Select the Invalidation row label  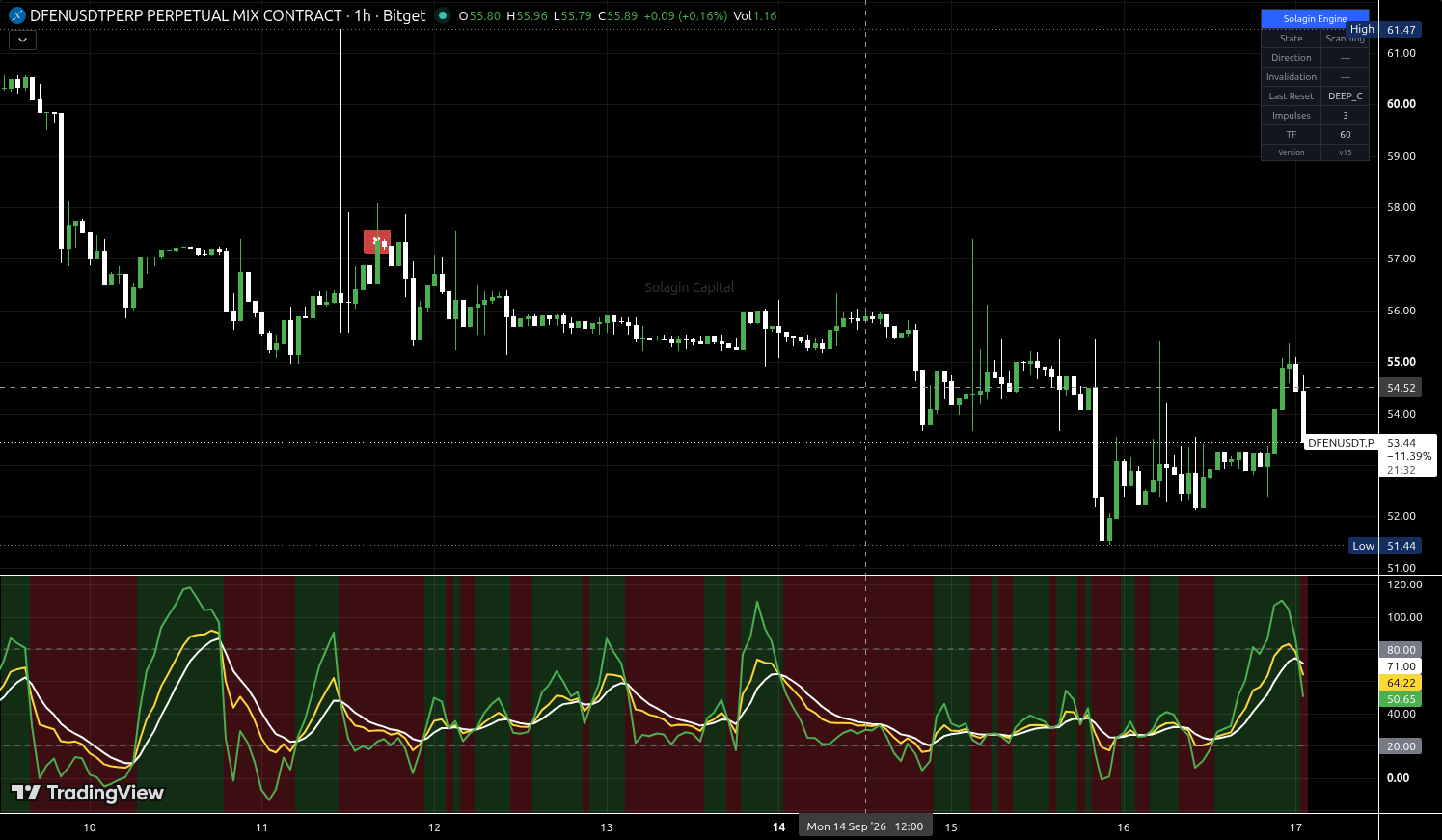[x=1291, y=77]
